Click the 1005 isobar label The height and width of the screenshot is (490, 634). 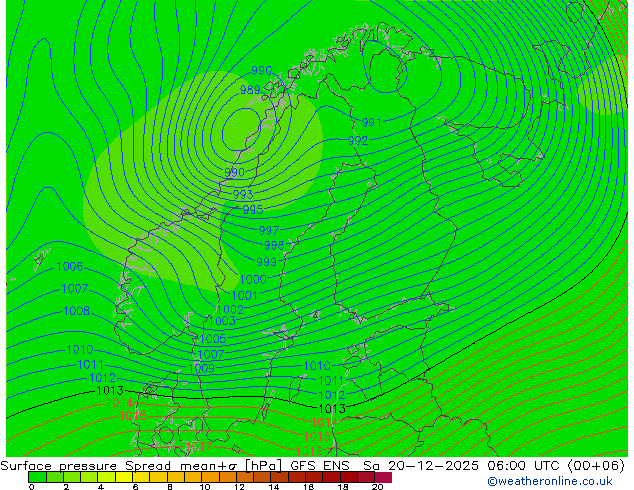pyautogui.click(x=213, y=339)
